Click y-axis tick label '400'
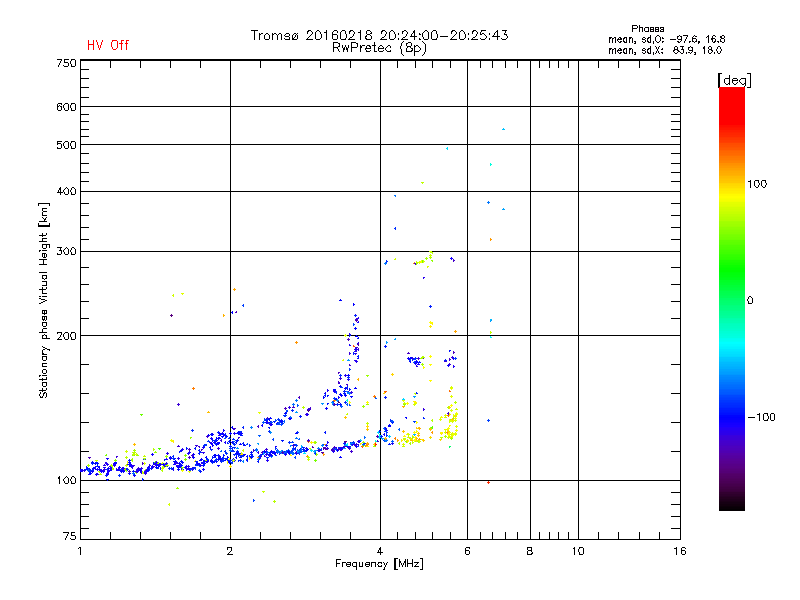 pyautogui.click(x=66, y=191)
